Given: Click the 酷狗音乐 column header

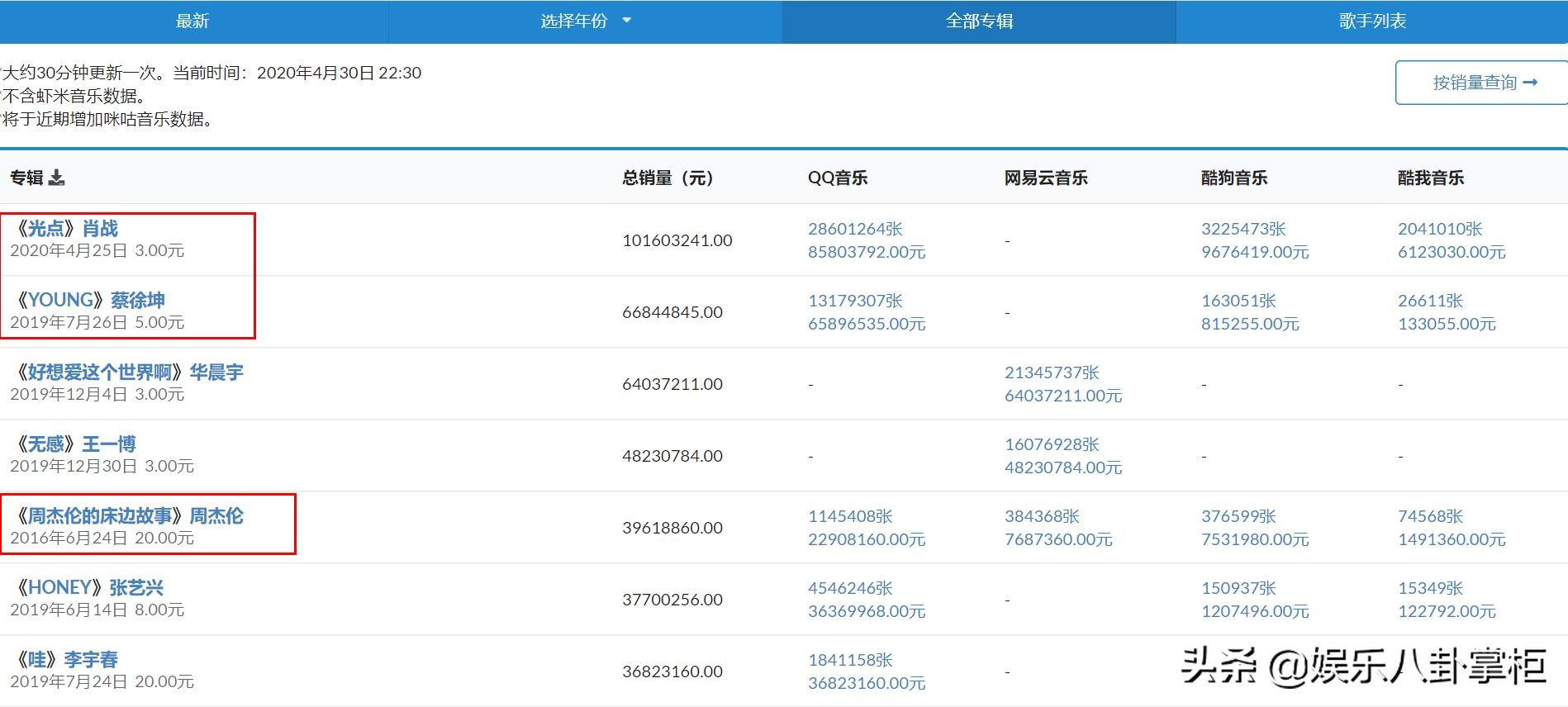Looking at the screenshot, I should [x=1234, y=178].
